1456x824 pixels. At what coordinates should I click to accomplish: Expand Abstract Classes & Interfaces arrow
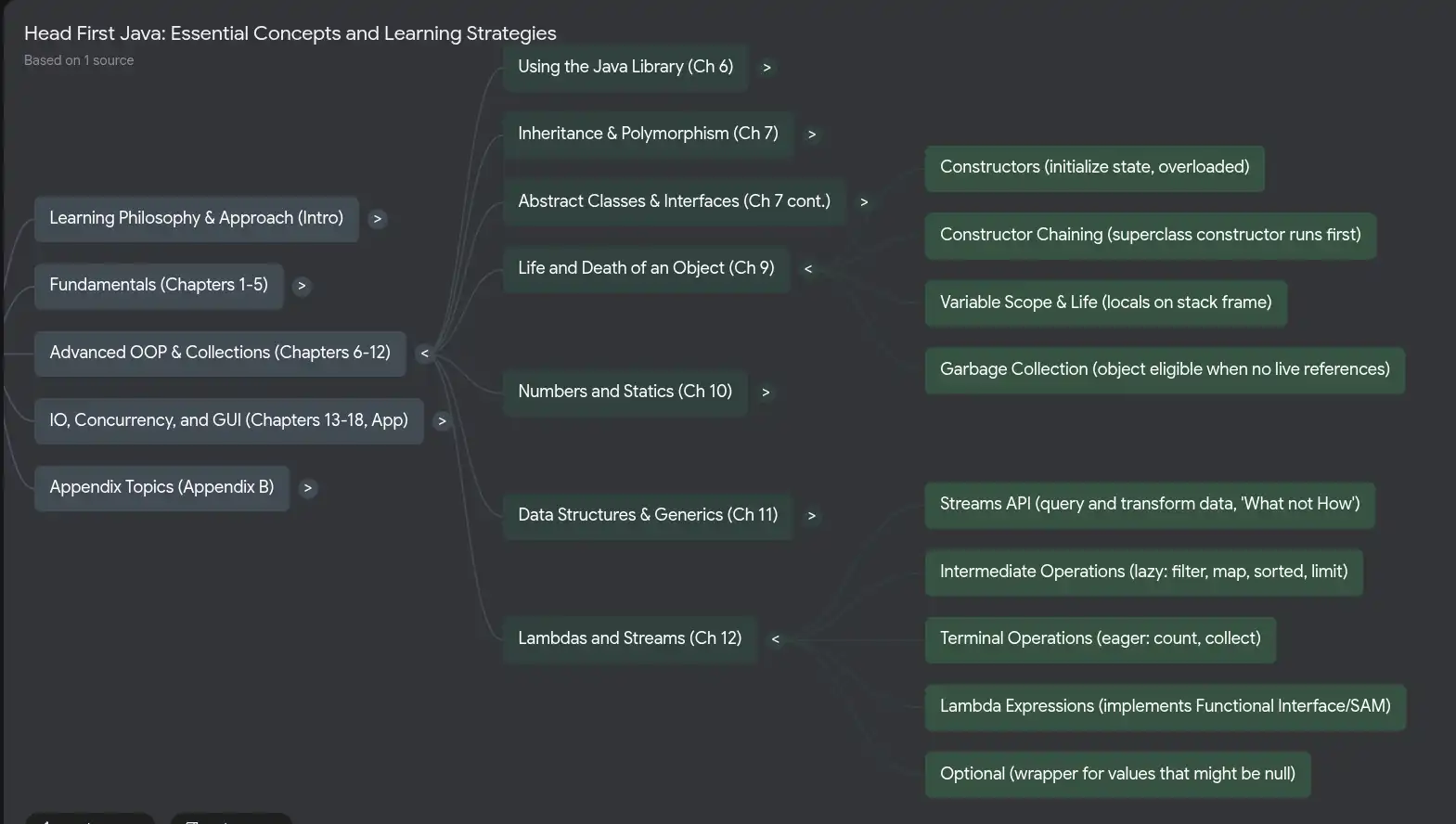pos(864,202)
